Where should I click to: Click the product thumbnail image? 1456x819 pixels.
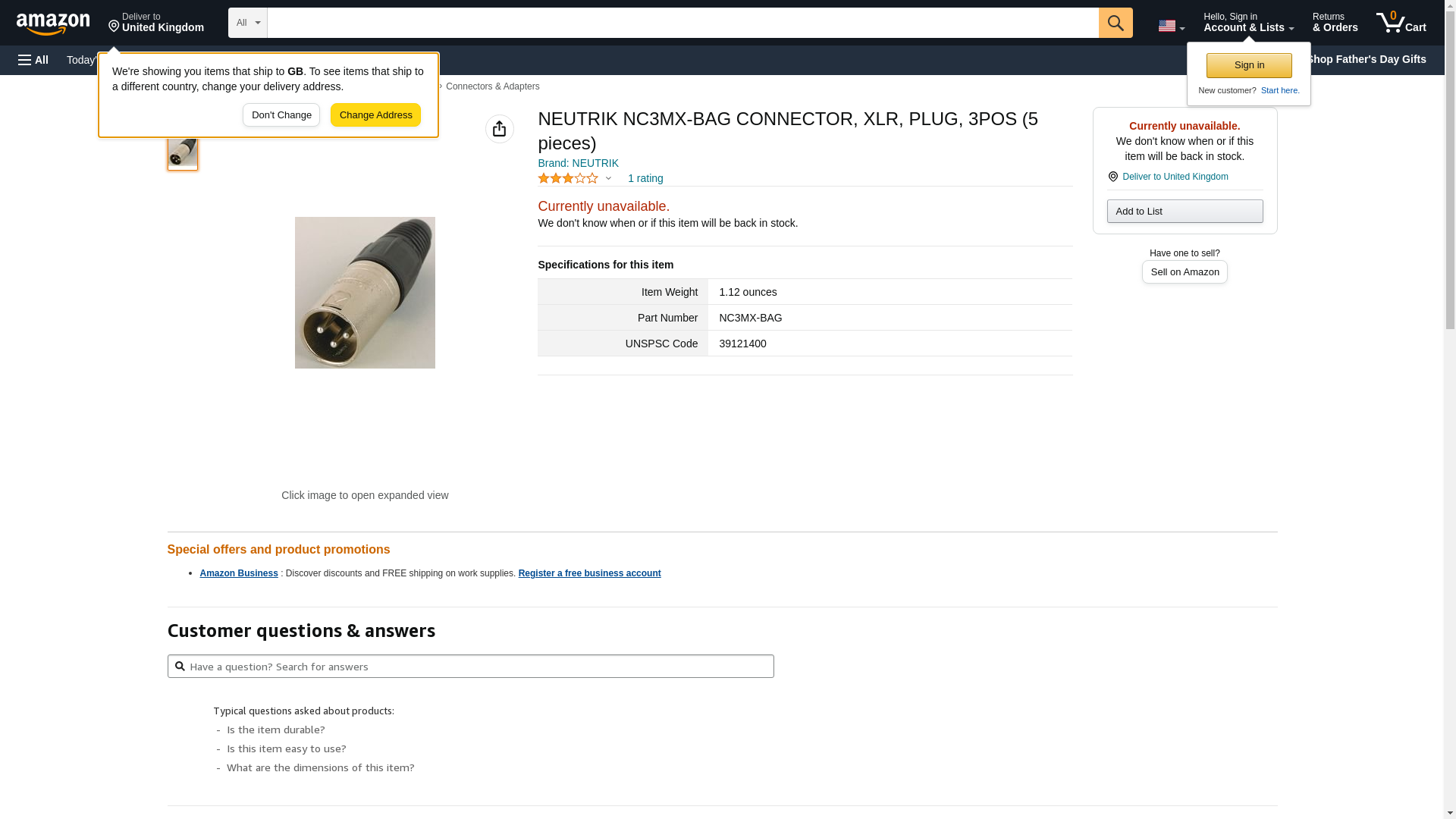(183, 150)
